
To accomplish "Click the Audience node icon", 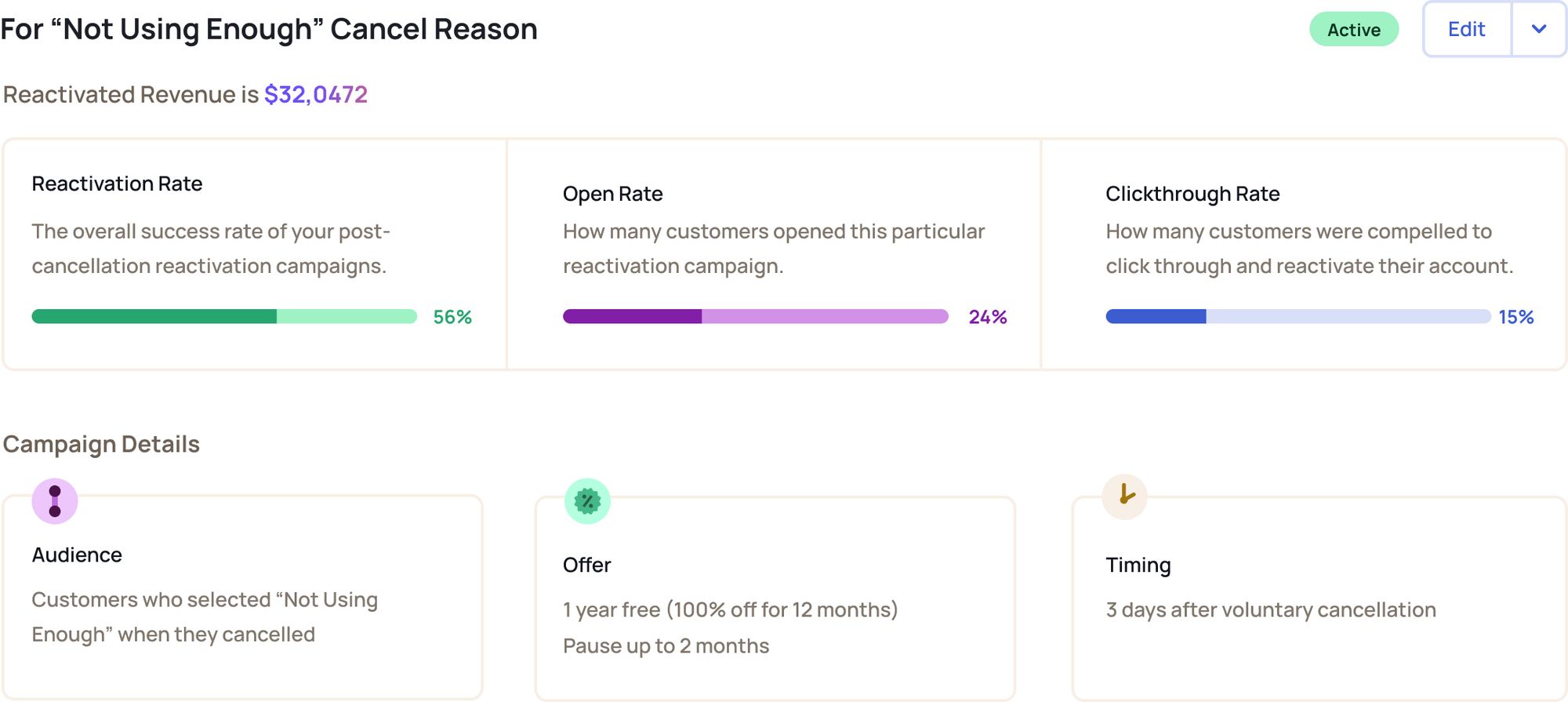I will pos(55,501).
